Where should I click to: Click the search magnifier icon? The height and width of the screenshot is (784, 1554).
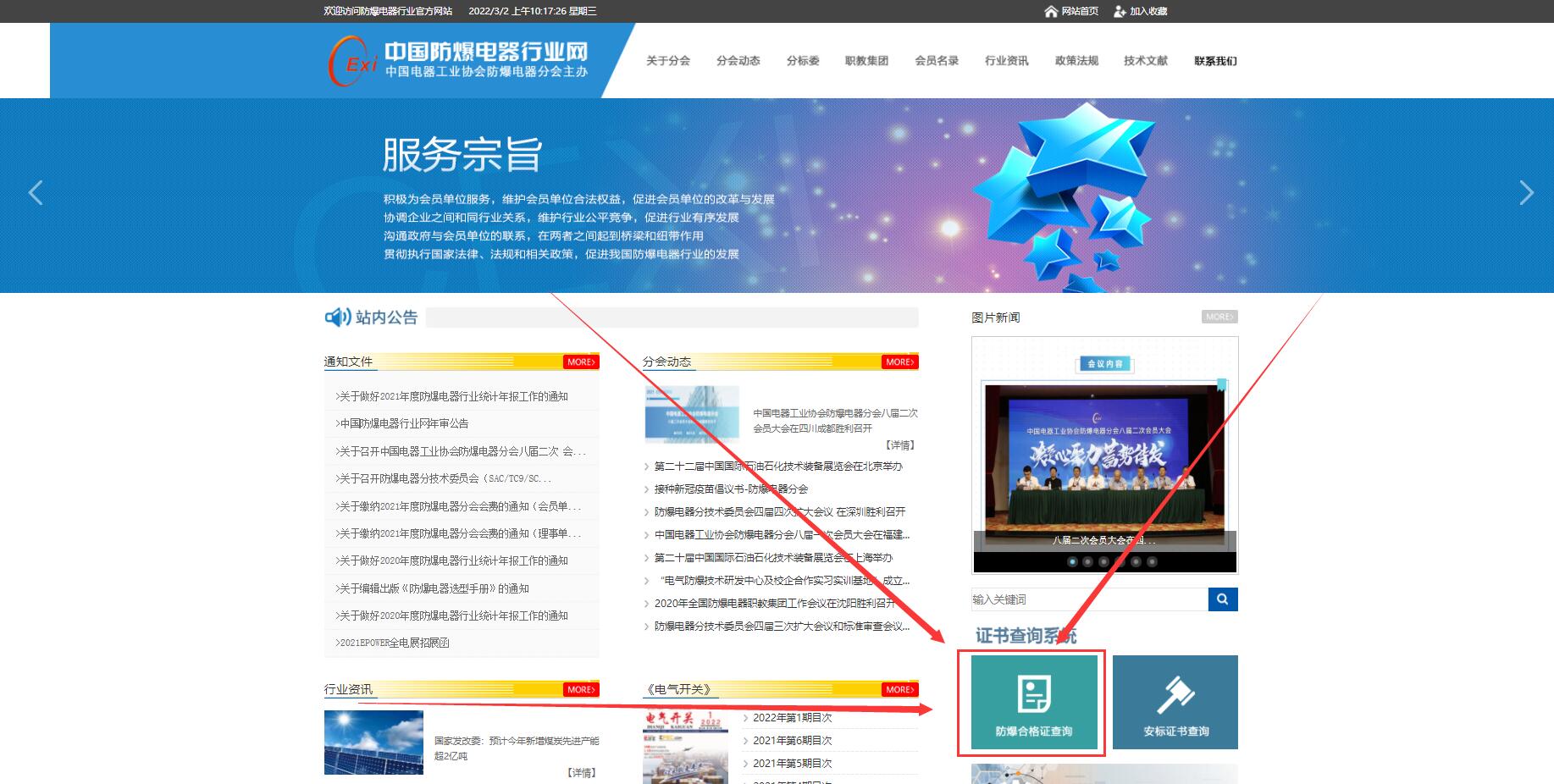tap(1222, 599)
